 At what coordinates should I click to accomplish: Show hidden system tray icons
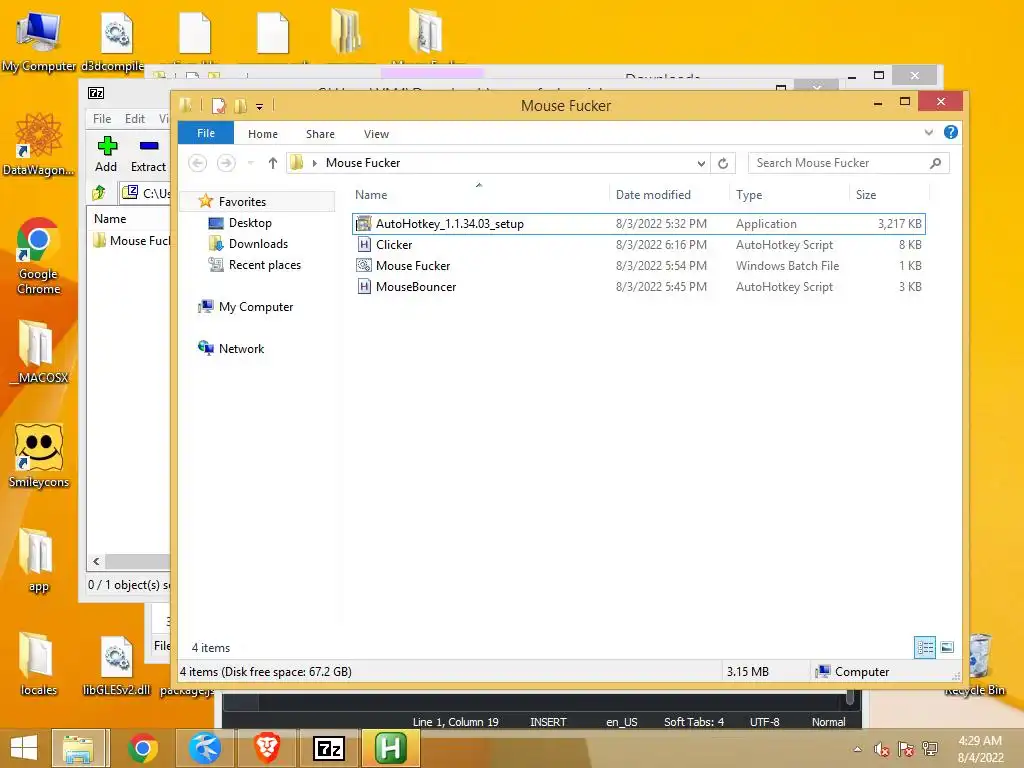[x=857, y=749]
